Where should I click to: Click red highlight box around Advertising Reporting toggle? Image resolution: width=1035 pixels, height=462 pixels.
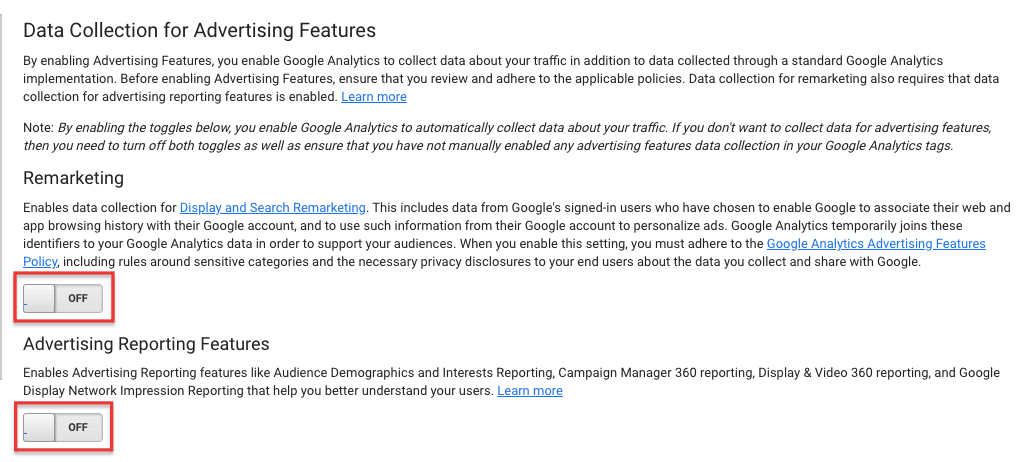click(x=65, y=427)
